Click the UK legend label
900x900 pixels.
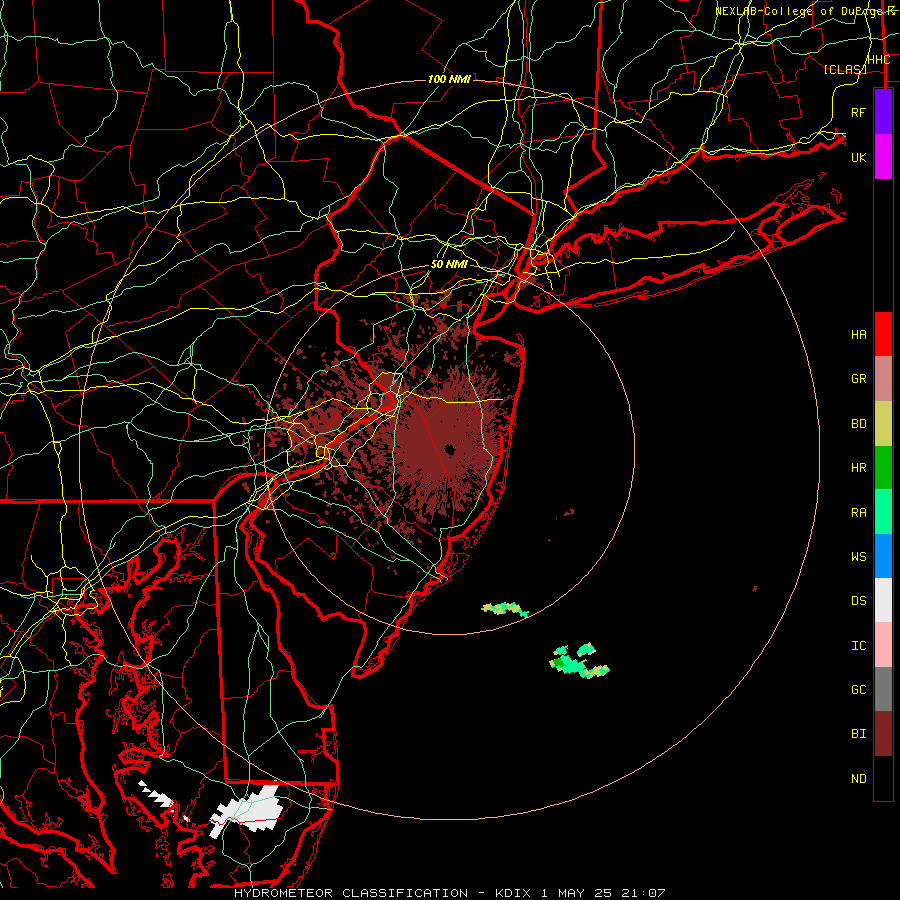858,157
